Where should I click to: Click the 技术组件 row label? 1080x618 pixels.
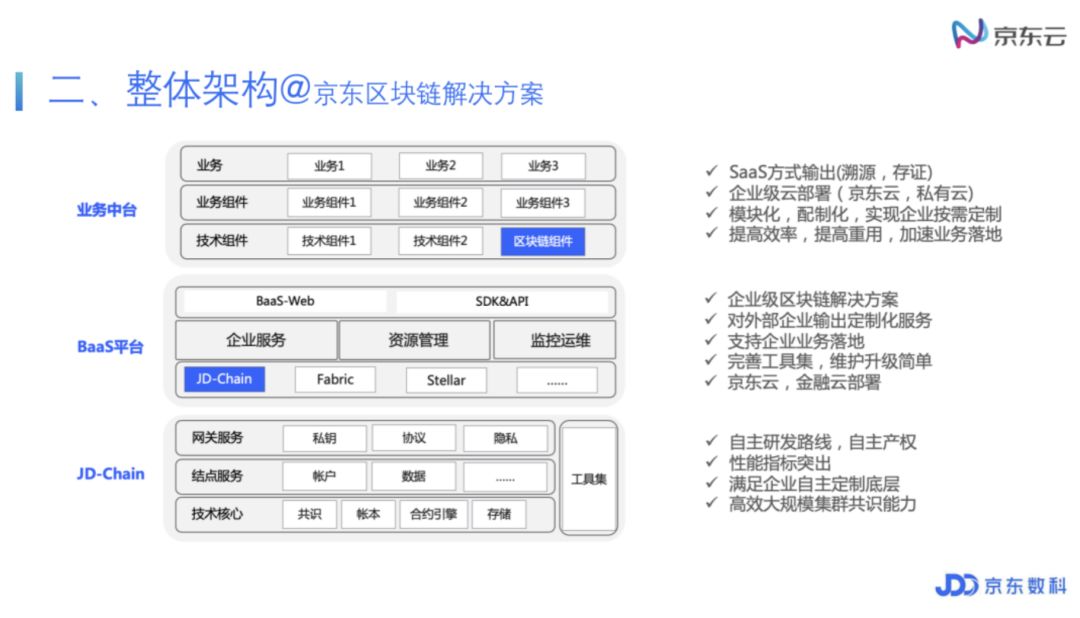coord(222,240)
